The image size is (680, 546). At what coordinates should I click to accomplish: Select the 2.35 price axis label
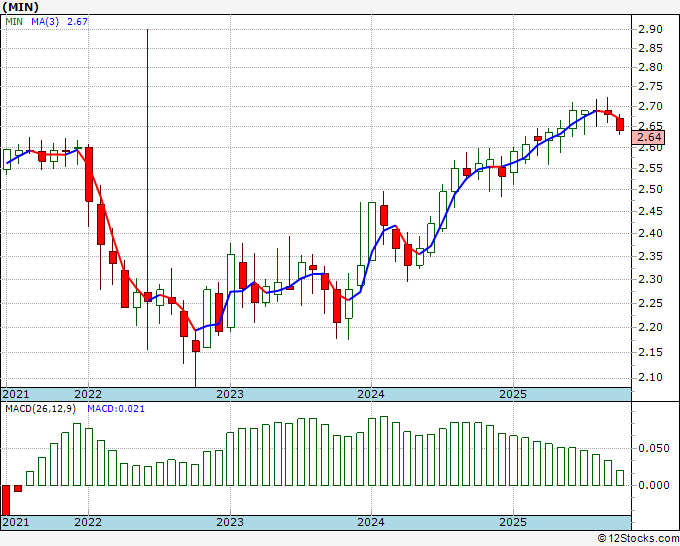click(650, 256)
